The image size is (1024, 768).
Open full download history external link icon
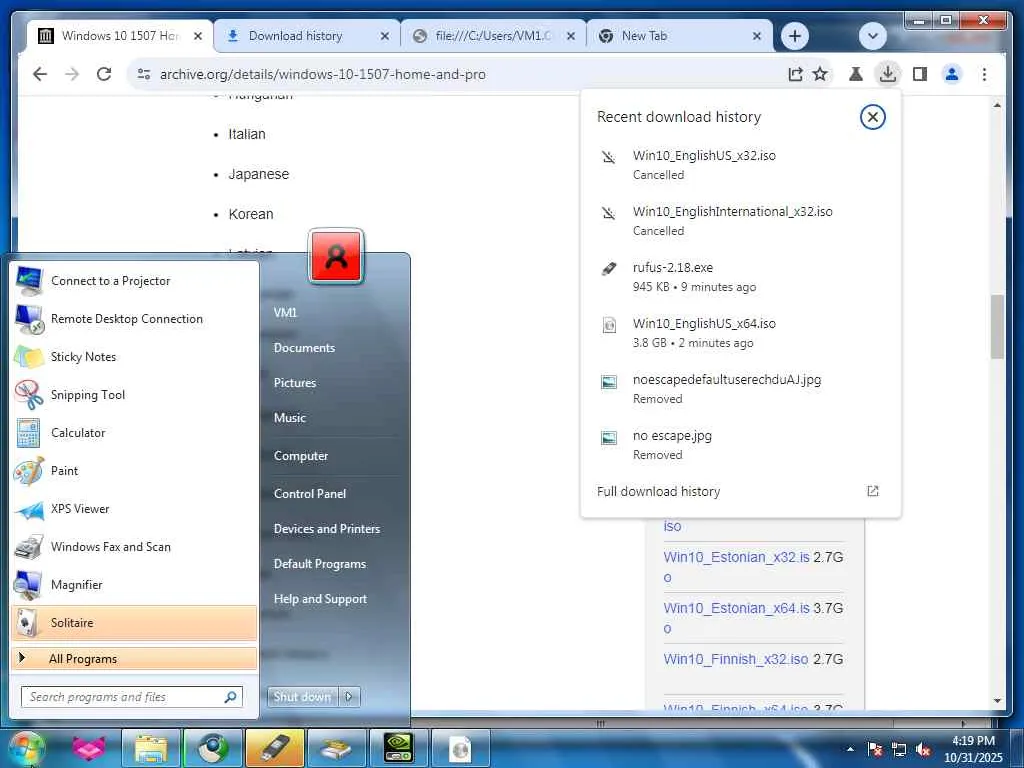(872, 491)
